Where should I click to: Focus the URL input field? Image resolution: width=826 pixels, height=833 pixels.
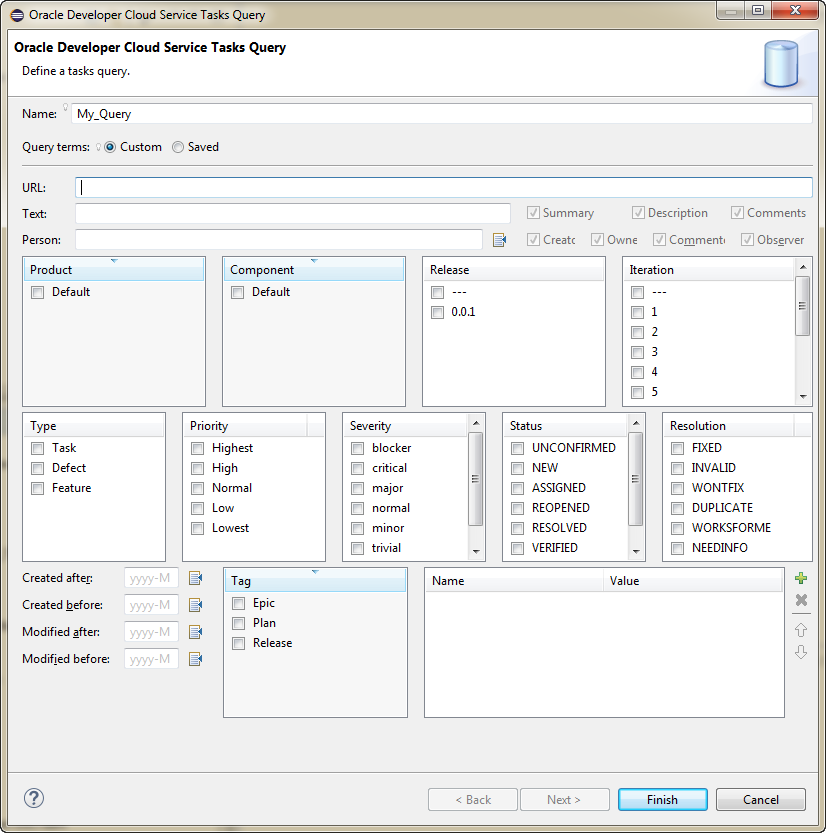tap(444, 188)
